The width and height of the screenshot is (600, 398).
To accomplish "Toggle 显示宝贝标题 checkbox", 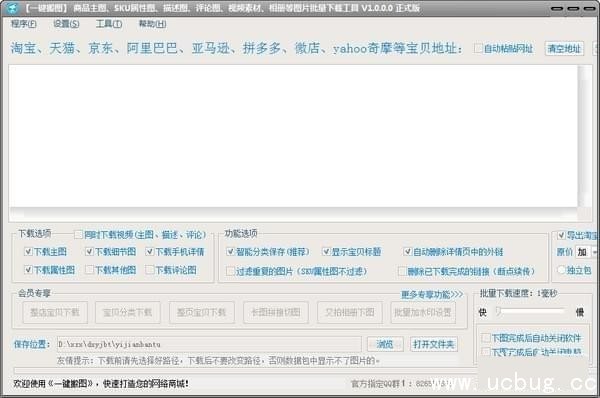I will 326,251.
